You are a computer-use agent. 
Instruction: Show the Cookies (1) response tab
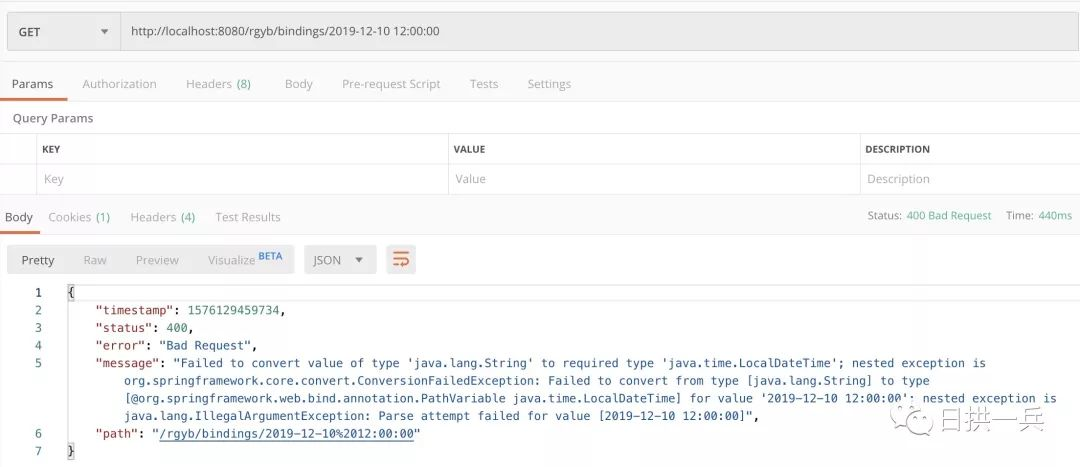pos(79,217)
